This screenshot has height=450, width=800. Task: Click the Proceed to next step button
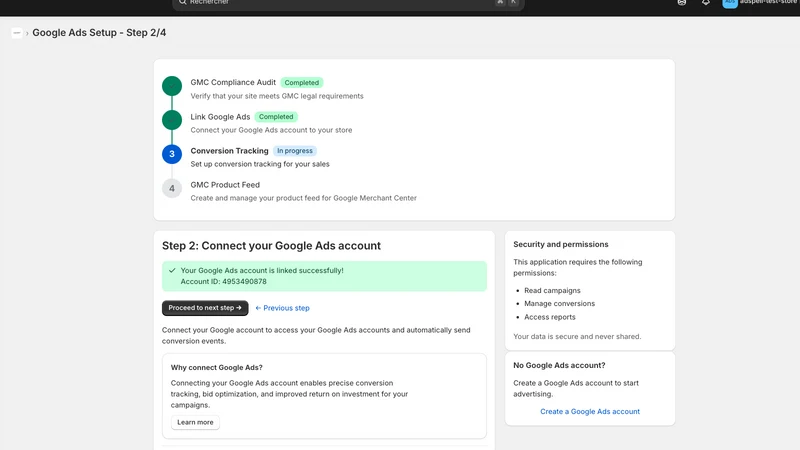click(205, 308)
